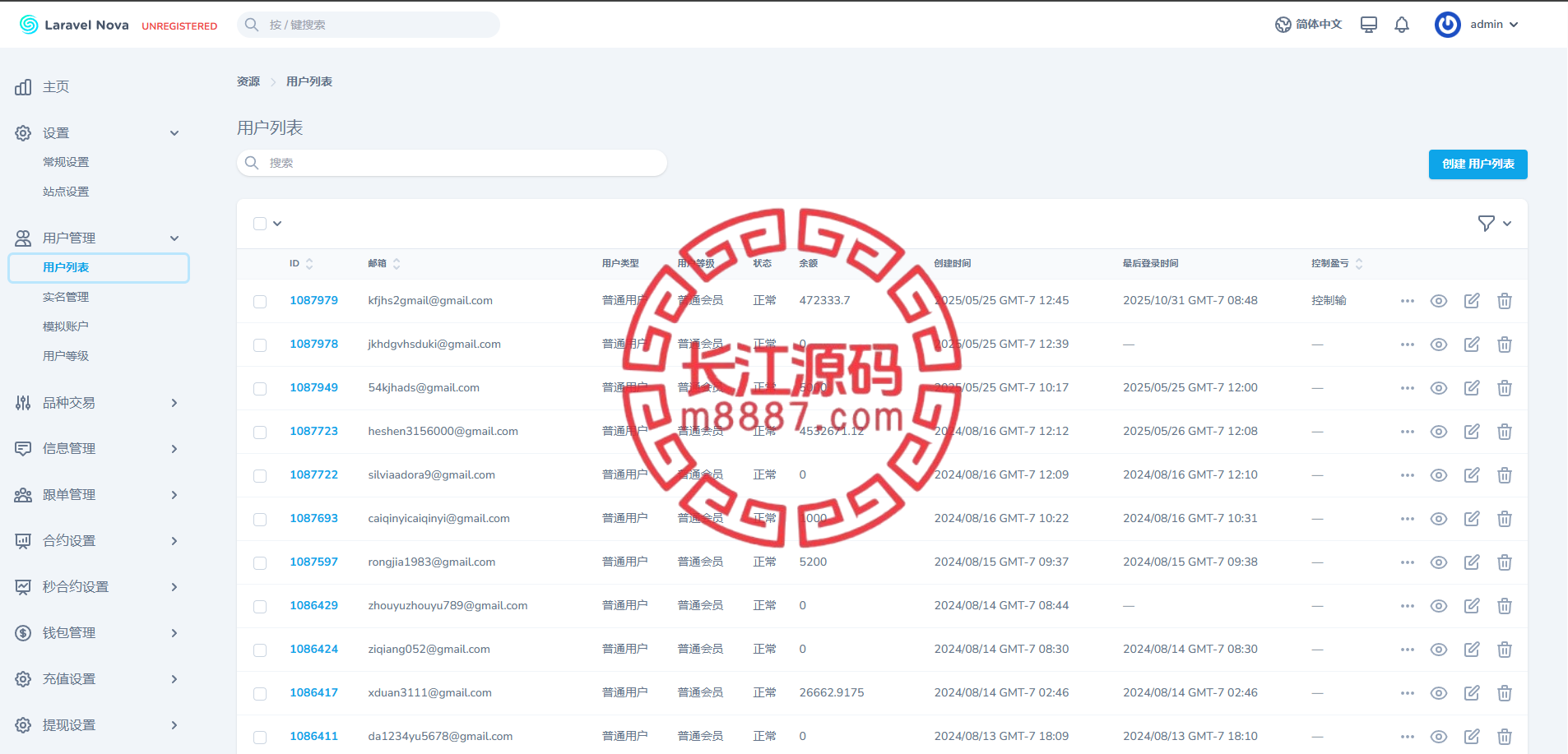Open 模拟账户 in sidebar
1568x754 pixels.
click(66, 327)
